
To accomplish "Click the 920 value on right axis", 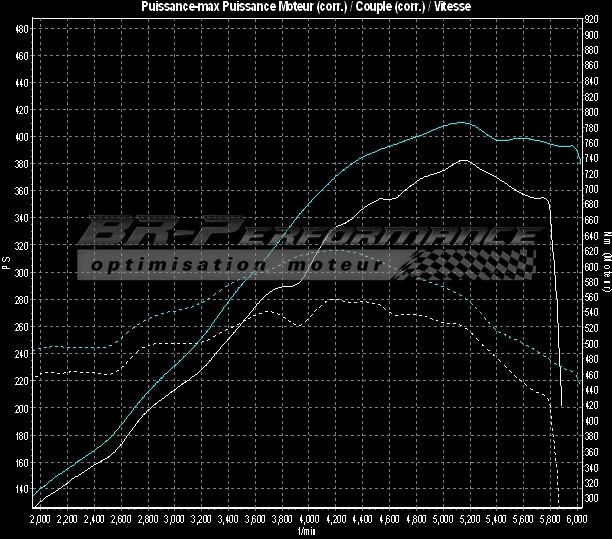I will coord(593,20).
